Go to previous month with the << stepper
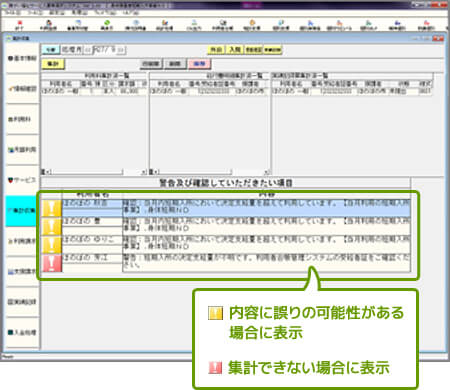Screen dimensions: 450x390 [88, 50]
